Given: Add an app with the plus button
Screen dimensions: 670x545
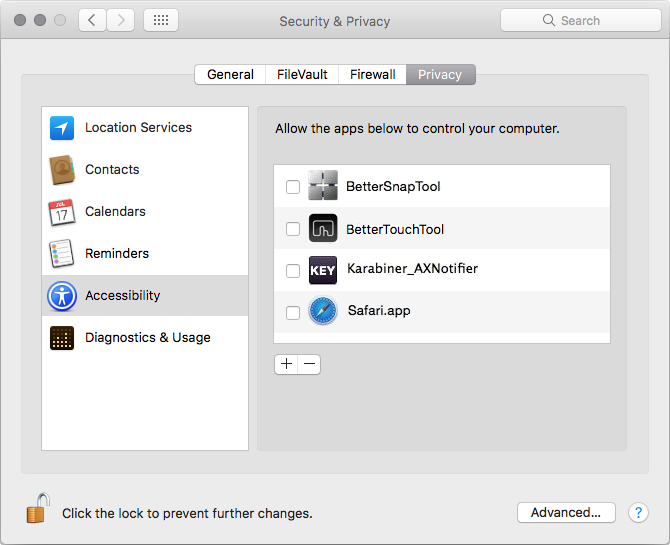Looking at the screenshot, I should pos(286,364).
